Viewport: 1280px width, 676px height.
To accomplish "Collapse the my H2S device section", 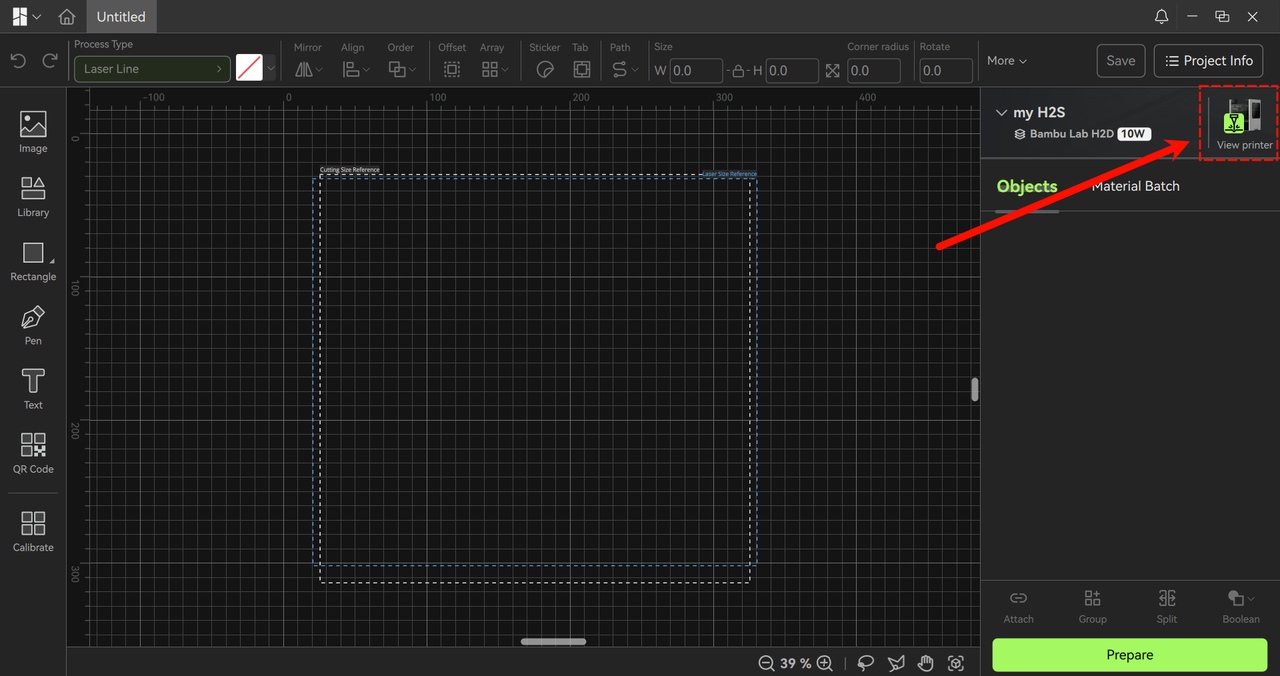I will pyautogui.click(x=1002, y=113).
